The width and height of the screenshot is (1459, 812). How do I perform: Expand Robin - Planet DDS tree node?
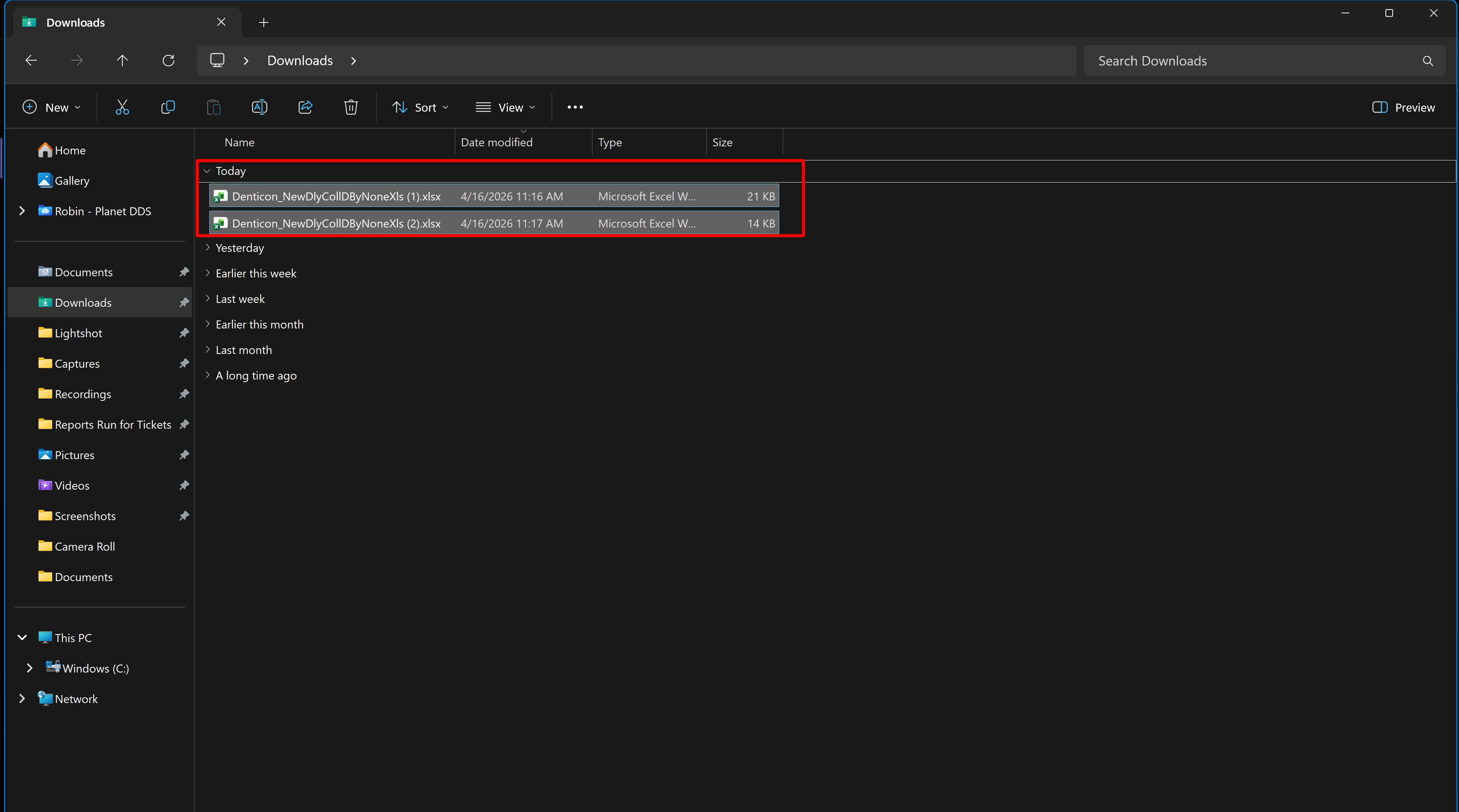[x=22, y=211]
